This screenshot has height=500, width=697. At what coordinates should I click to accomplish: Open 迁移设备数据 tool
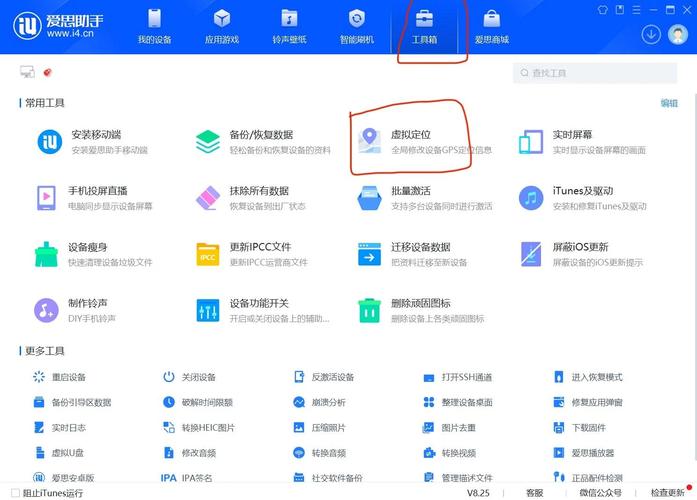point(413,254)
